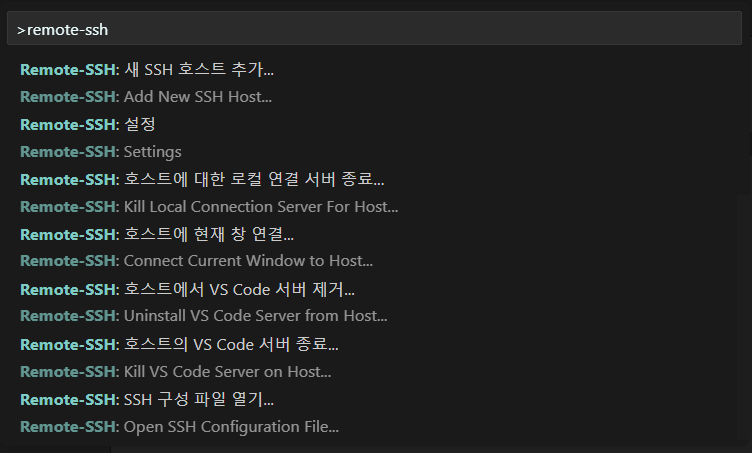752x453 pixels.
Task: Click 'Kill Local Connection Server For Host...' text
Action: [261, 207]
